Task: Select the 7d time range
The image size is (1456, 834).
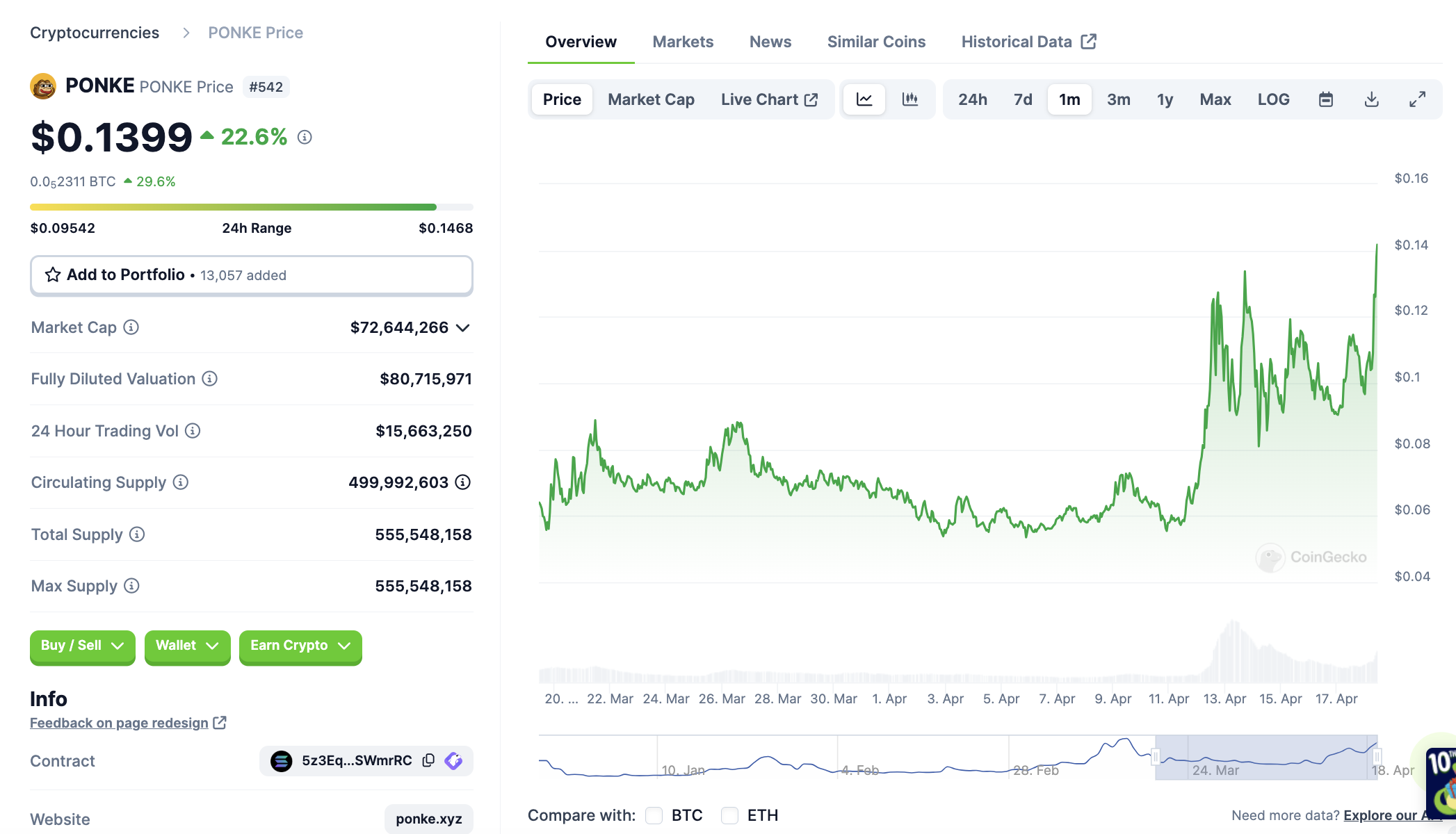Action: click(1023, 99)
